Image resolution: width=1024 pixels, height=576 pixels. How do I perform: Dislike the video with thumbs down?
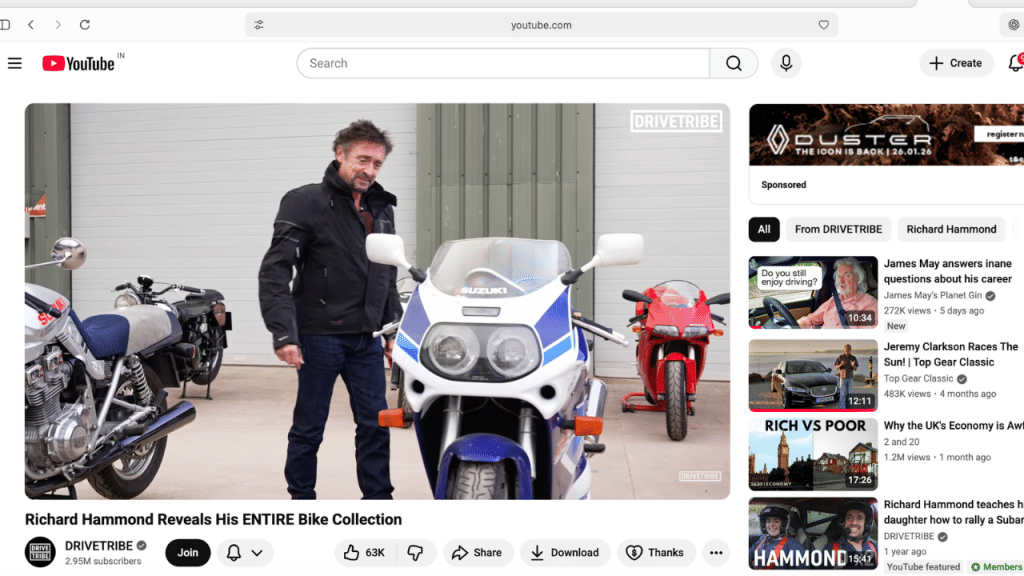pyautogui.click(x=416, y=552)
